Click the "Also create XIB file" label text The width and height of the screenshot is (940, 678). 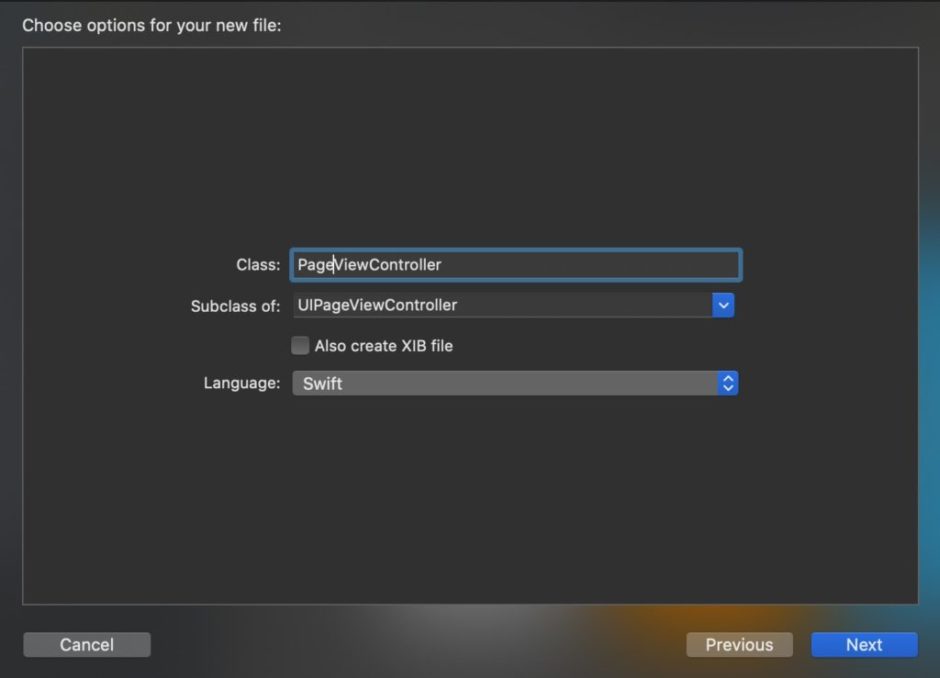[384, 346]
